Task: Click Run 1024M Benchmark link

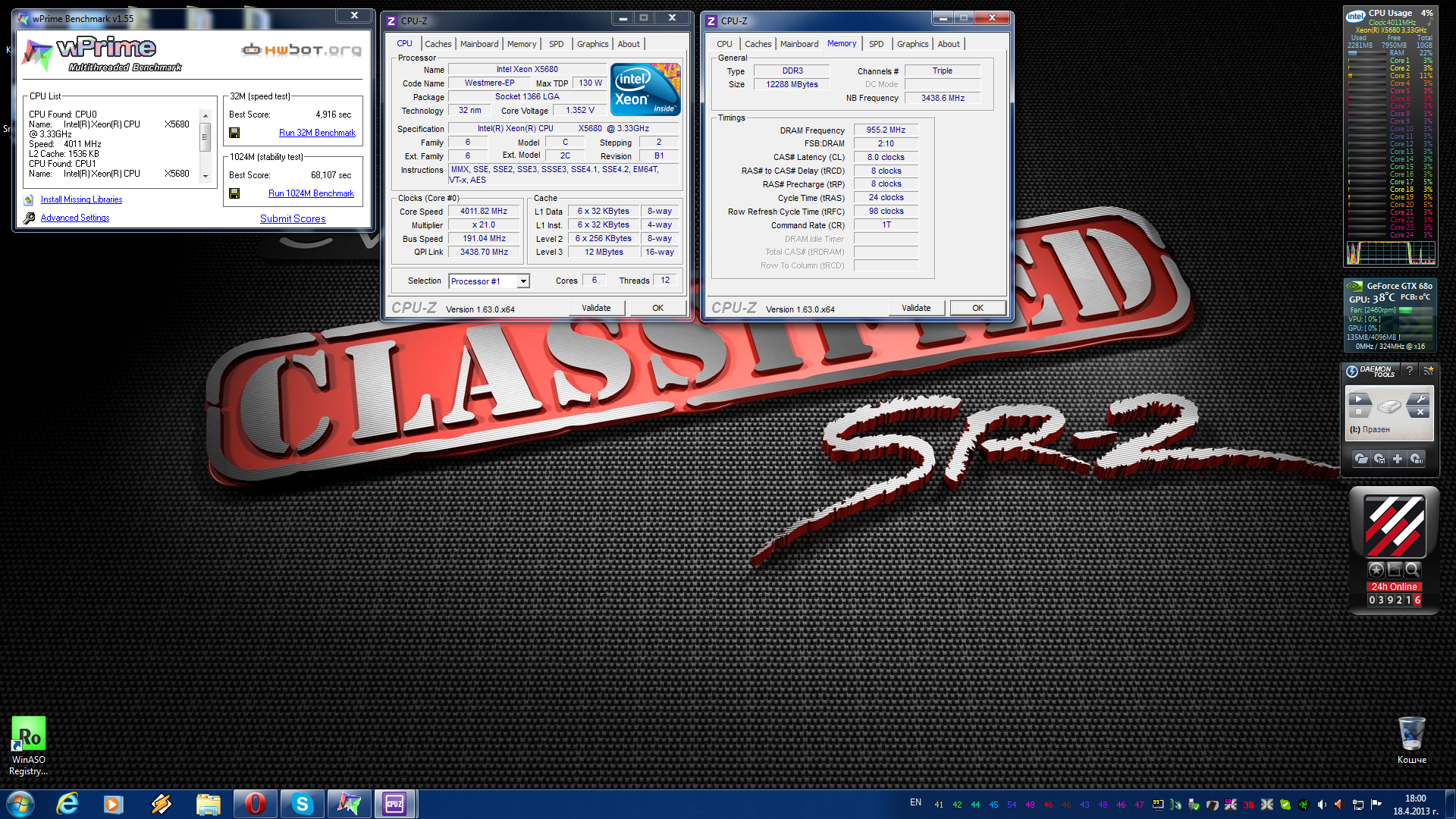Action: (311, 193)
